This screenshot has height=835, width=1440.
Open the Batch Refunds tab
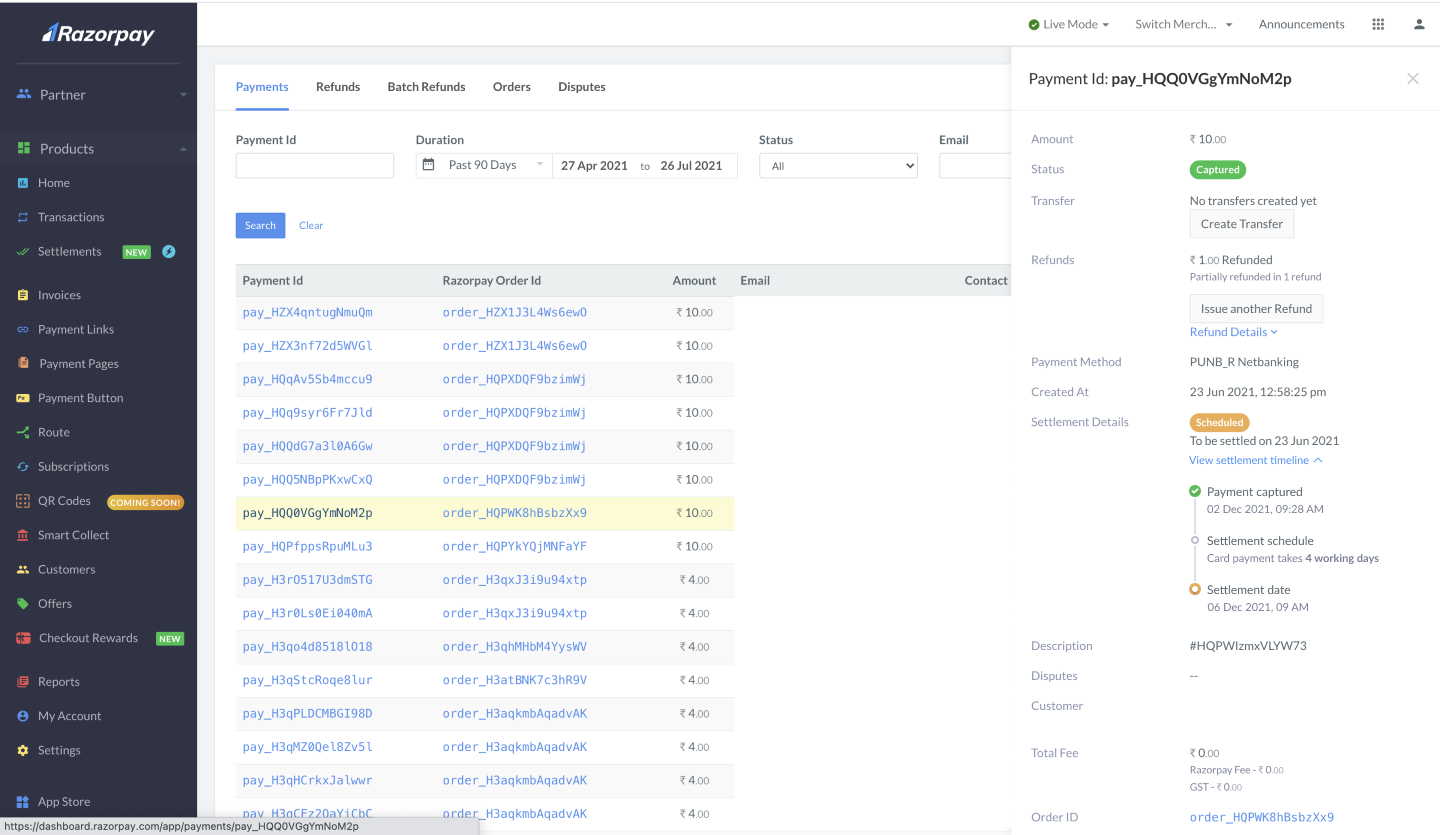pos(426,87)
